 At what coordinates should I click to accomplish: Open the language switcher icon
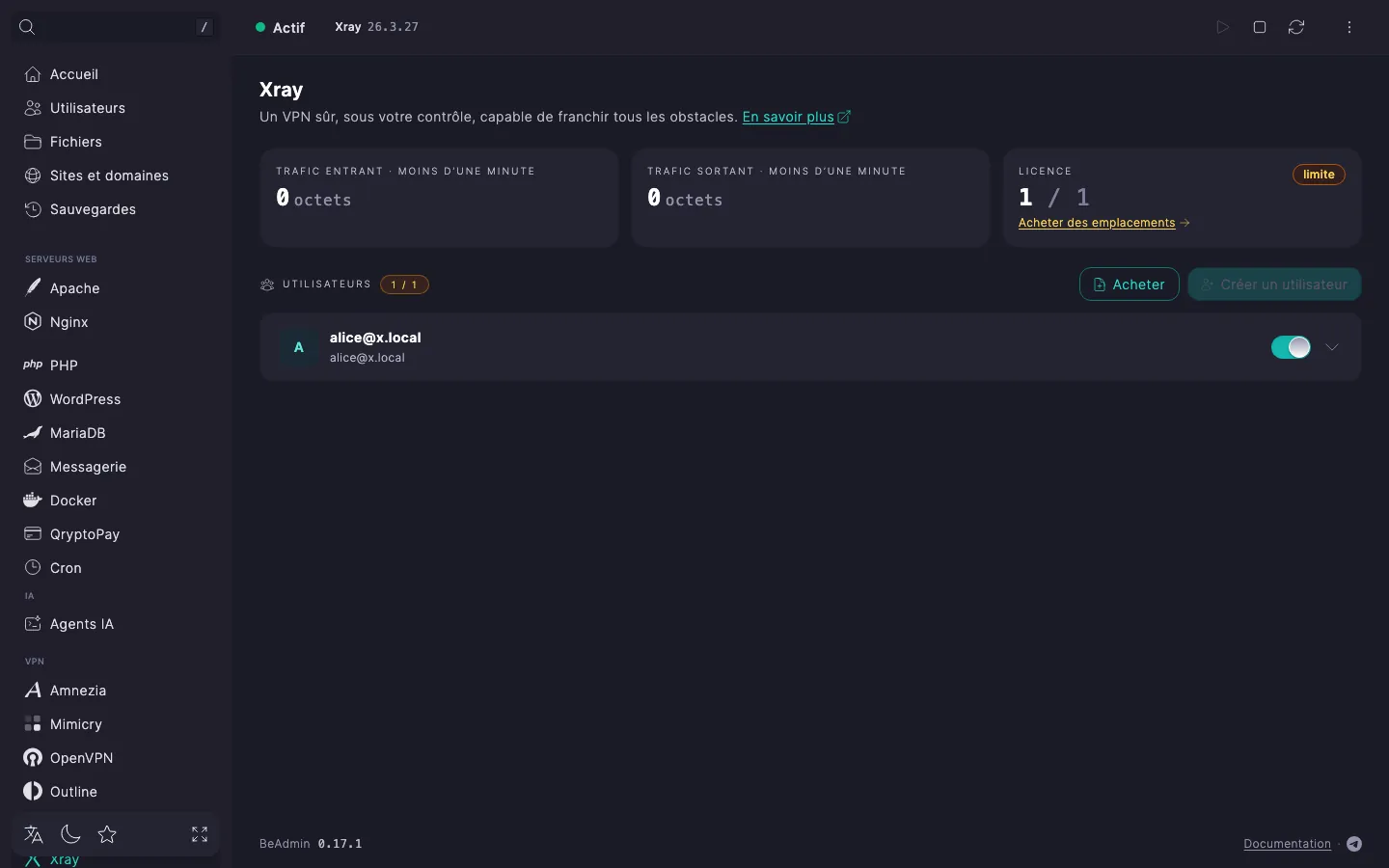pos(34,834)
